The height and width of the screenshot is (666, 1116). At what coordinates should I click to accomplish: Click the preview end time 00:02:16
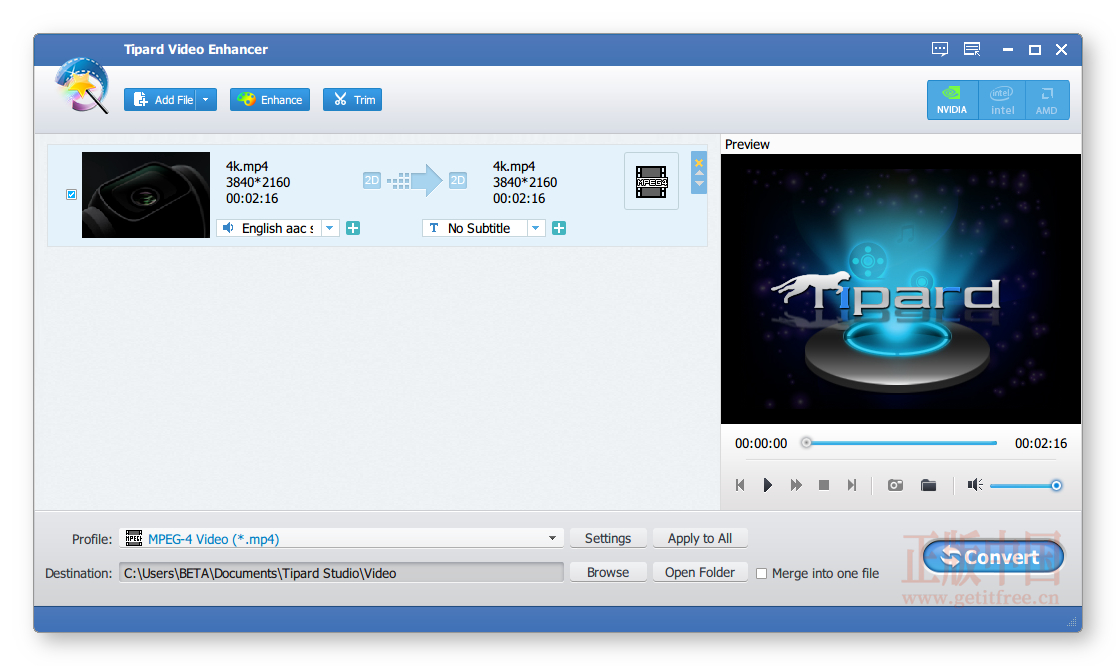point(1041,443)
